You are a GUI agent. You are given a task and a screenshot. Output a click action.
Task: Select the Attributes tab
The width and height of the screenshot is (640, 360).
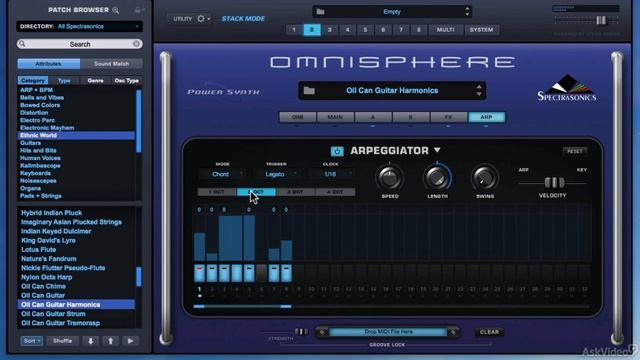coord(49,64)
